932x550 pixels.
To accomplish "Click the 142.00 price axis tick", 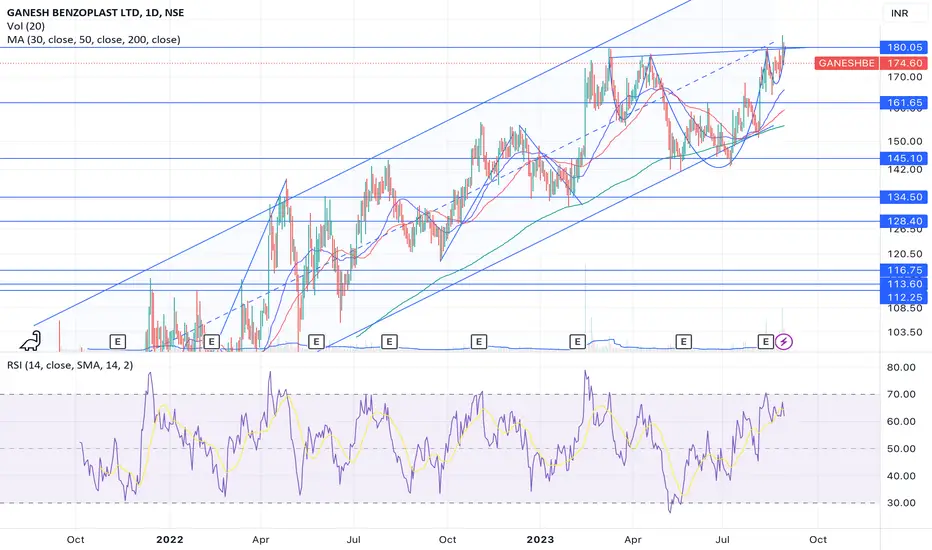I will [x=905, y=169].
